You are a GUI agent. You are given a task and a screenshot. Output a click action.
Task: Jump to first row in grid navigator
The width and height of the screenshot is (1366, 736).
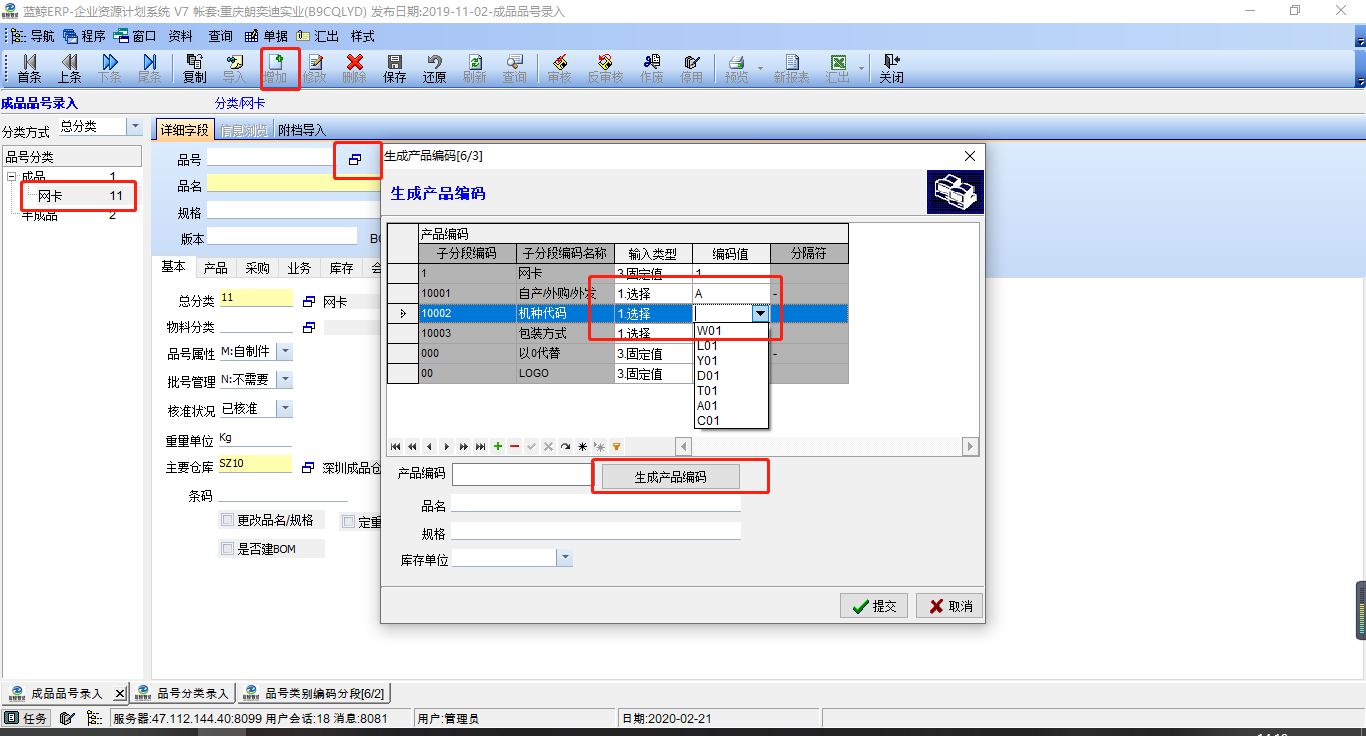pos(396,446)
